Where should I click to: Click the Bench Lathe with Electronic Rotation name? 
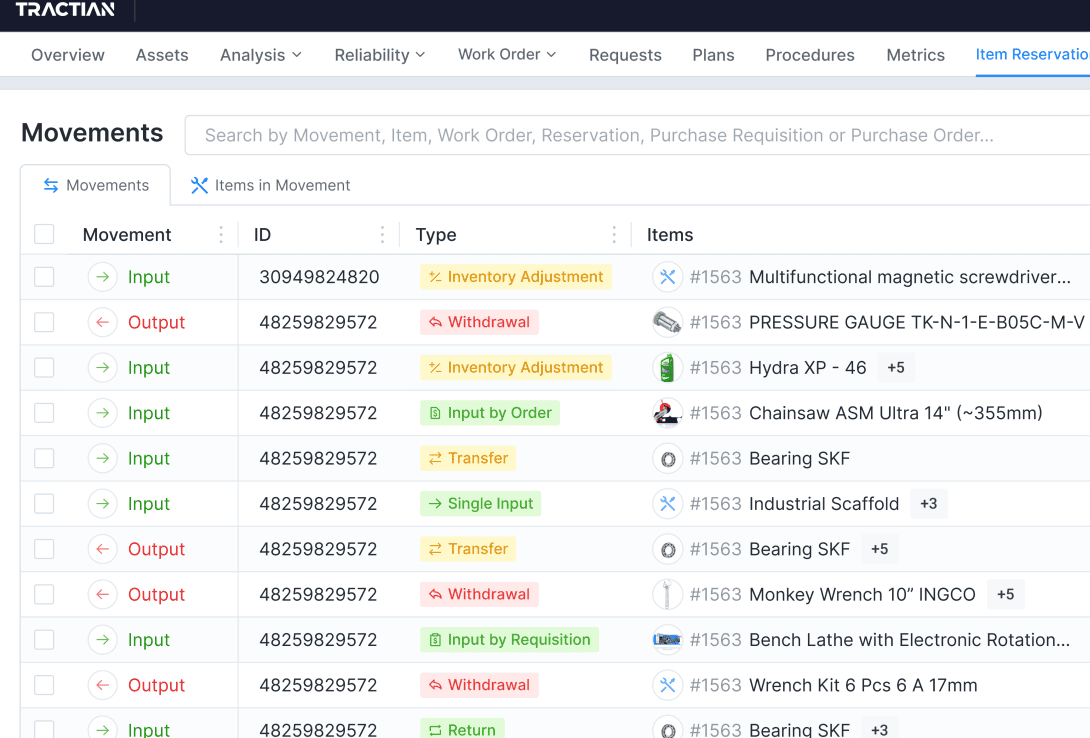[909, 639]
